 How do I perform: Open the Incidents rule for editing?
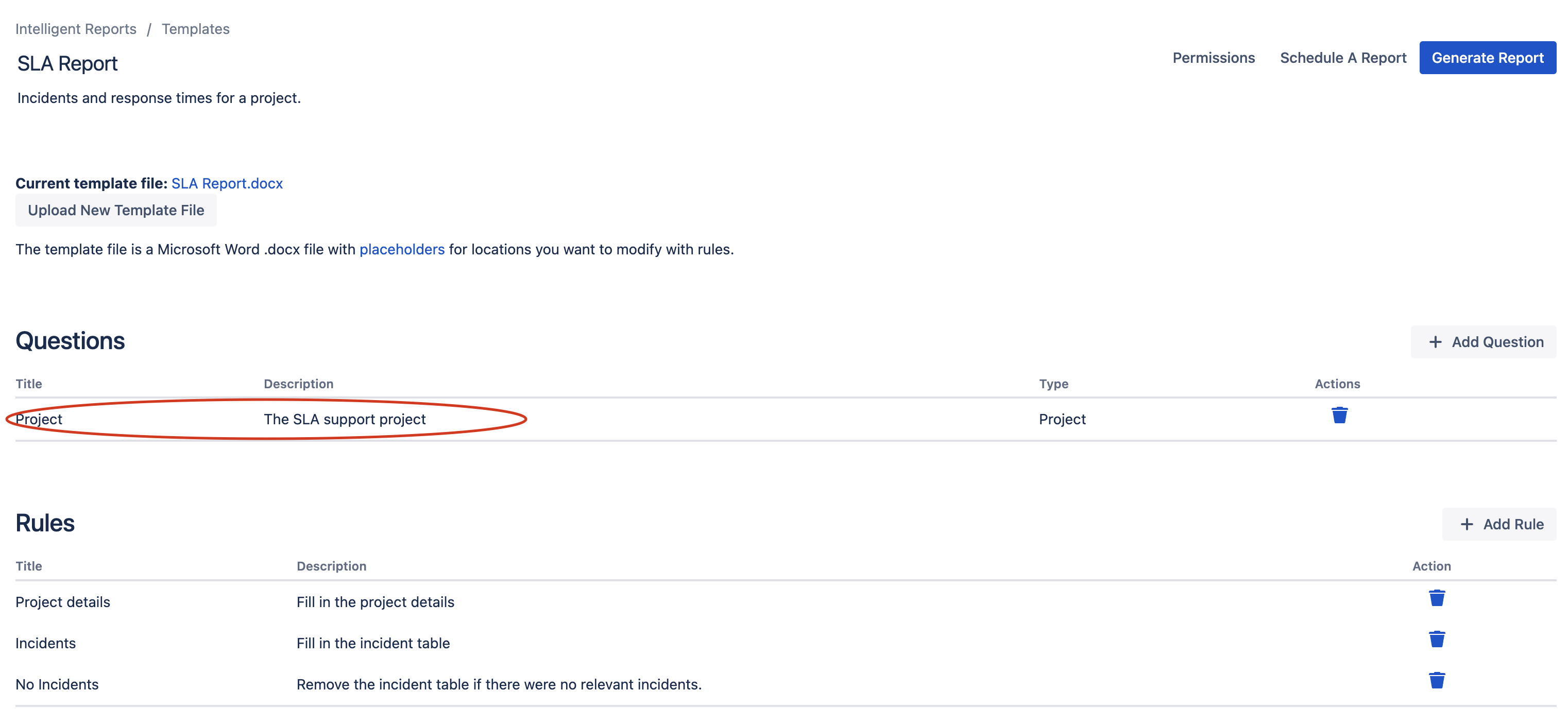pyautogui.click(x=46, y=643)
